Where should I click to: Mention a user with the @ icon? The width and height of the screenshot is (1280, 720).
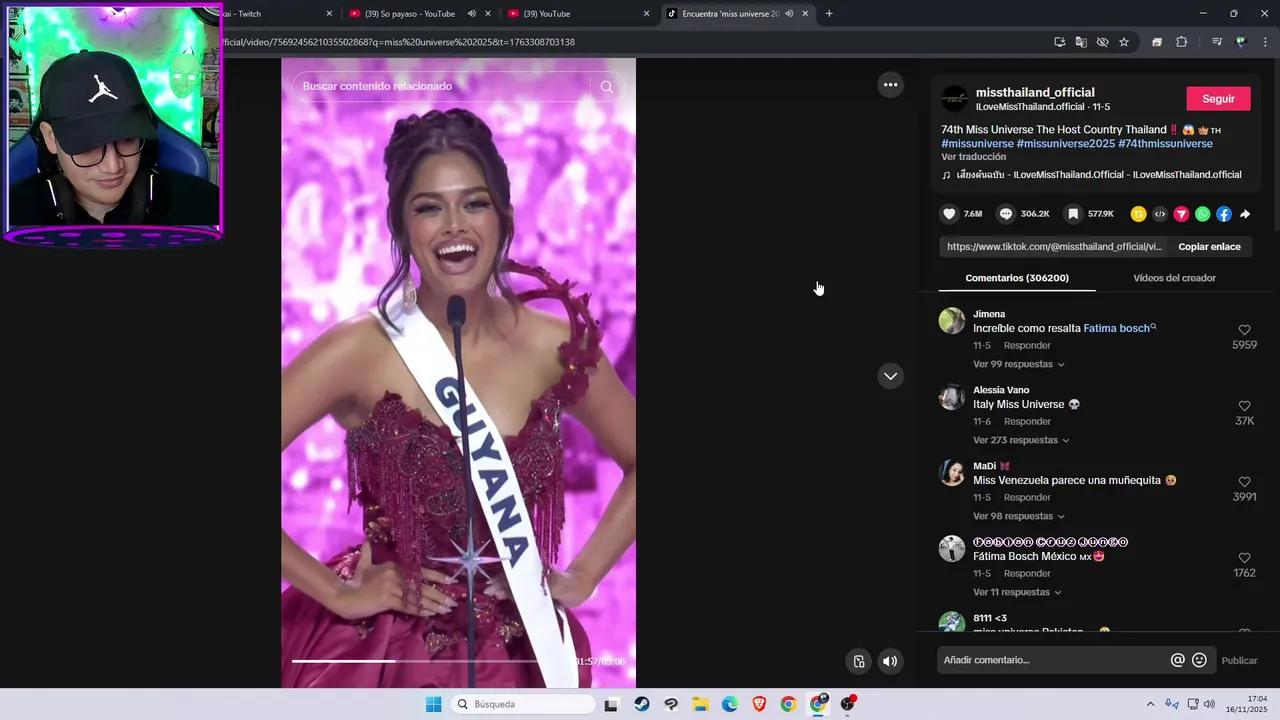click(x=1178, y=660)
